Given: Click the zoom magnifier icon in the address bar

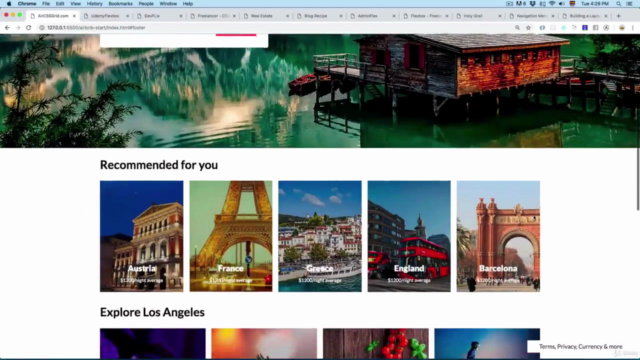Looking at the screenshot, I should pyautogui.click(x=518, y=28).
